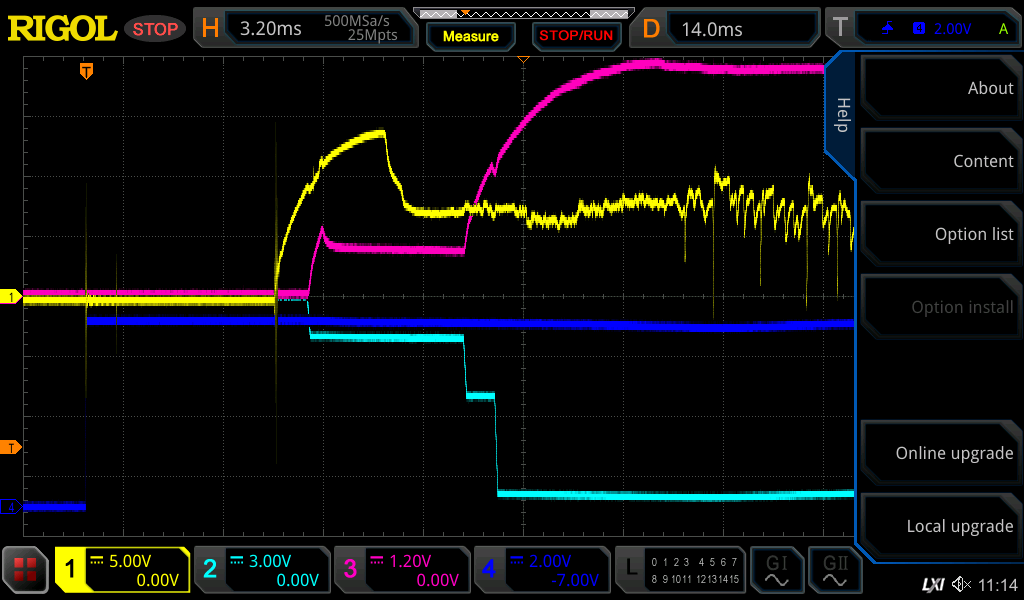1024x600 pixels.
Task: Select the orange trigger level marker on left edge
Action: (x=10, y=447)
